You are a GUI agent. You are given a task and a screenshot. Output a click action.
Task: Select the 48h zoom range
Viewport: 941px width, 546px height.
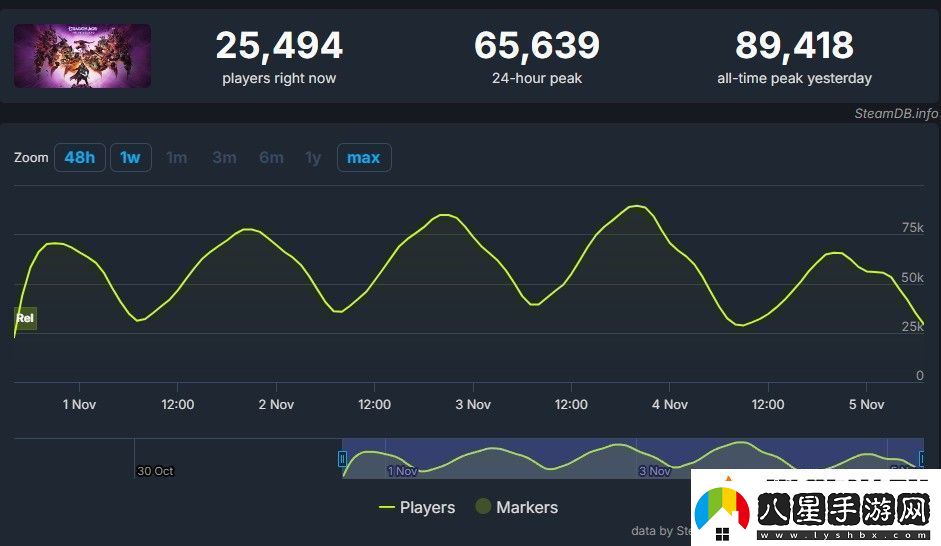coord(79,158)
